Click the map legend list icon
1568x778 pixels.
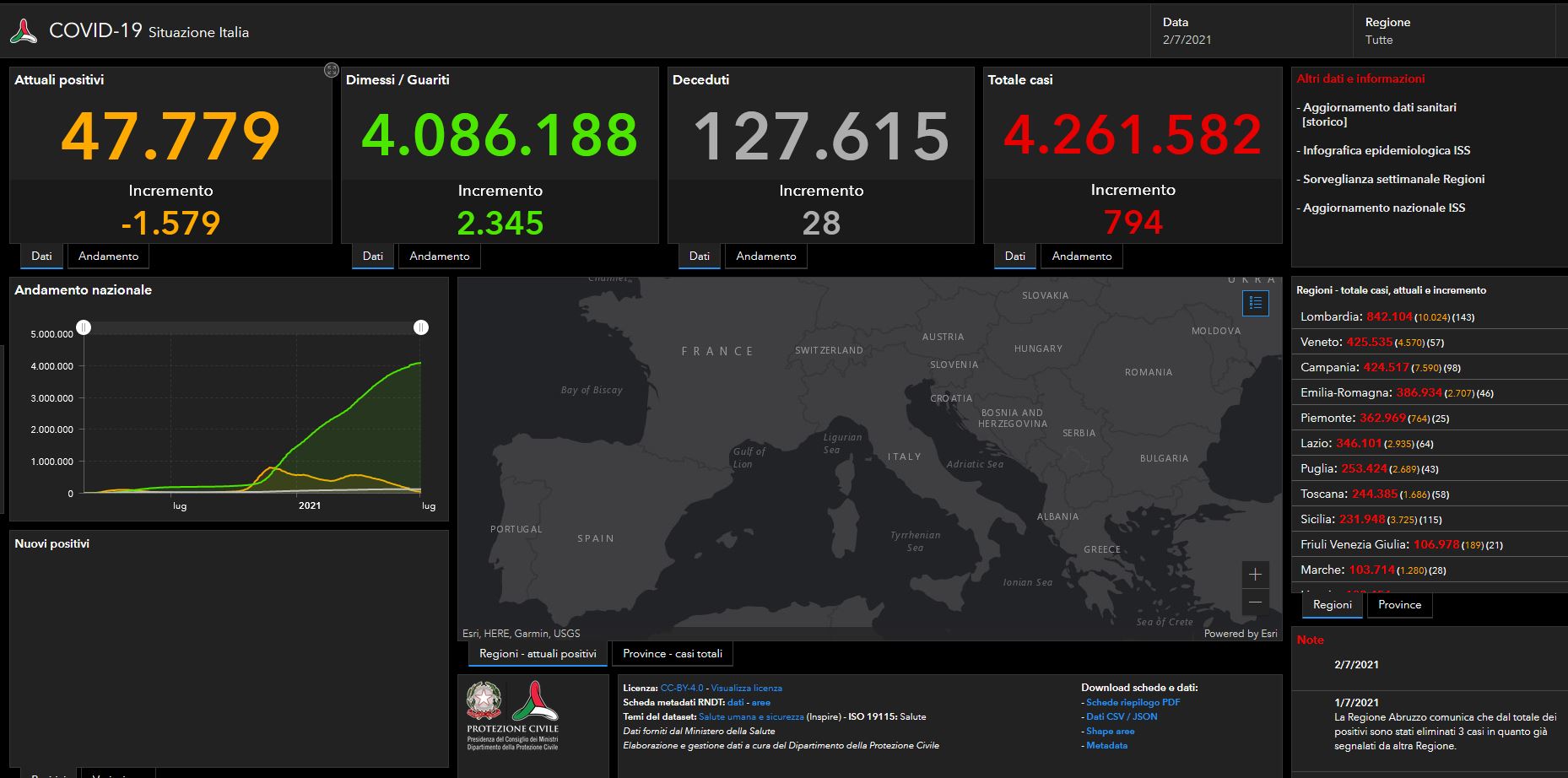coord(1255,303)
